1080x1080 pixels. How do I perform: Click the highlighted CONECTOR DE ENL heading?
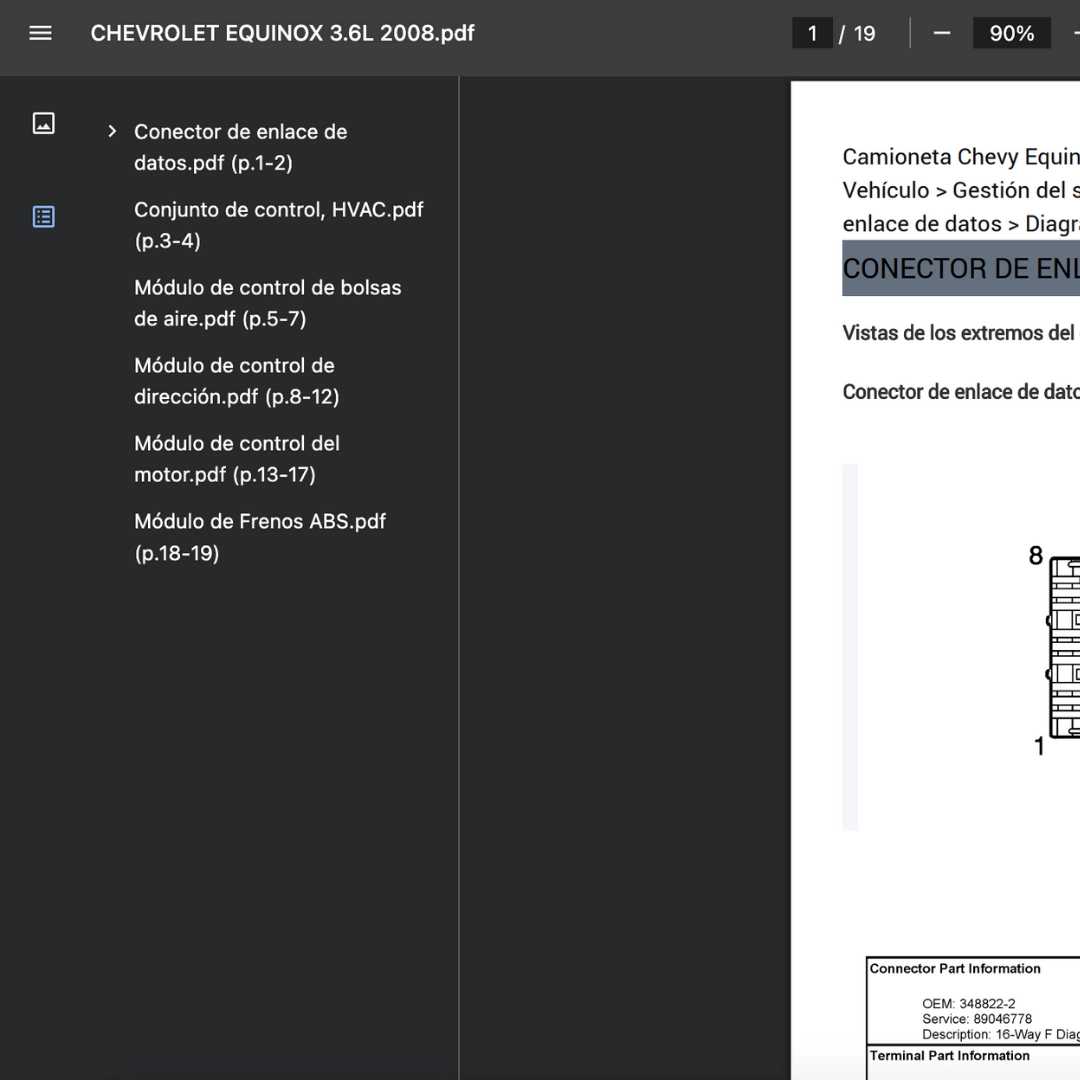click(961, 268)
